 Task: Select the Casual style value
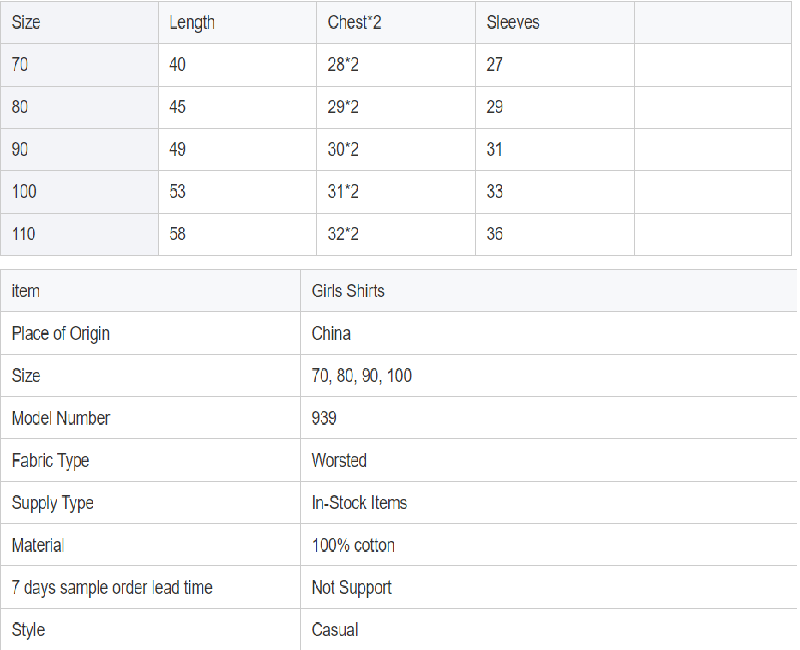point(335,630)
